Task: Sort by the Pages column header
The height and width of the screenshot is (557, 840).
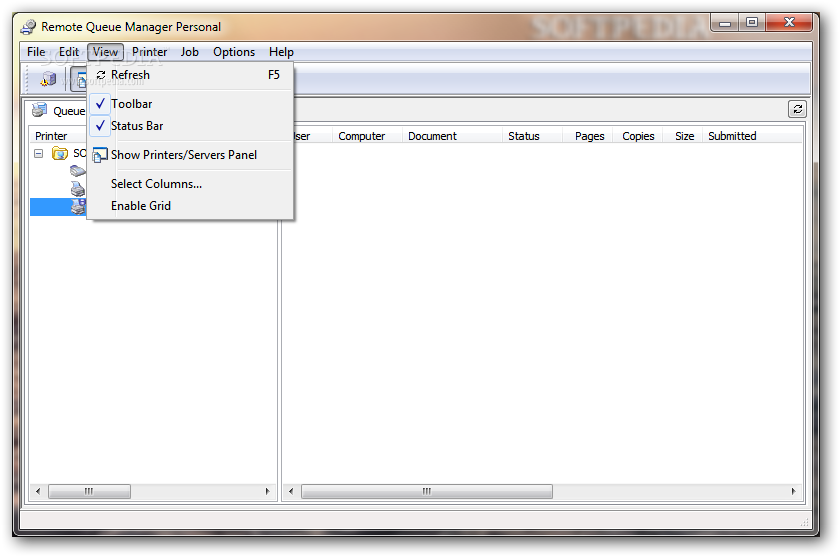Action: coord(589,136)
